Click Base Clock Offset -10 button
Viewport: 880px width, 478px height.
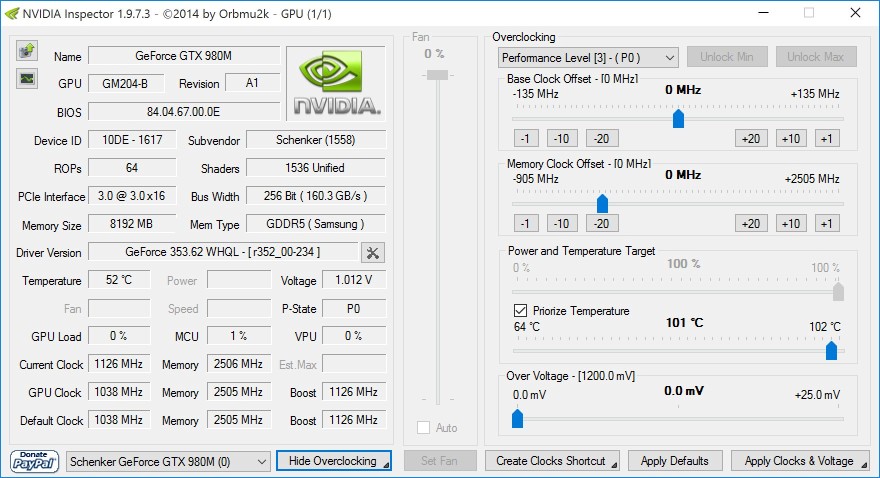coord(562,139)
